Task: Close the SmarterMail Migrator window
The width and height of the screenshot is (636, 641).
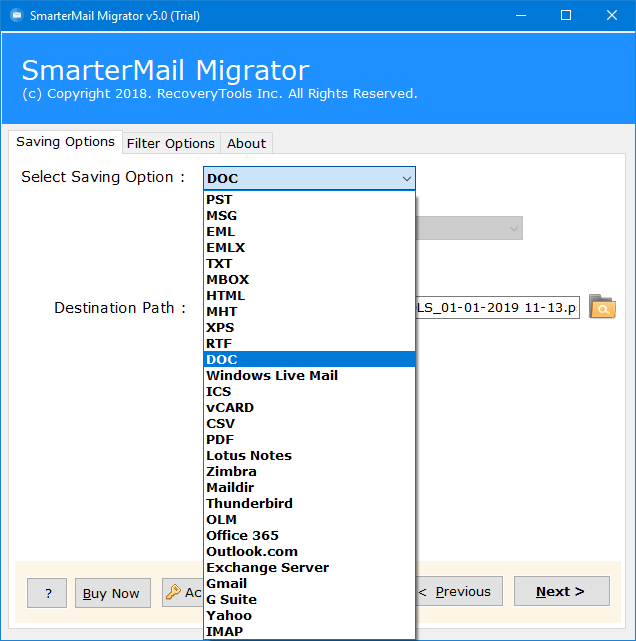Action: [612, 16]
